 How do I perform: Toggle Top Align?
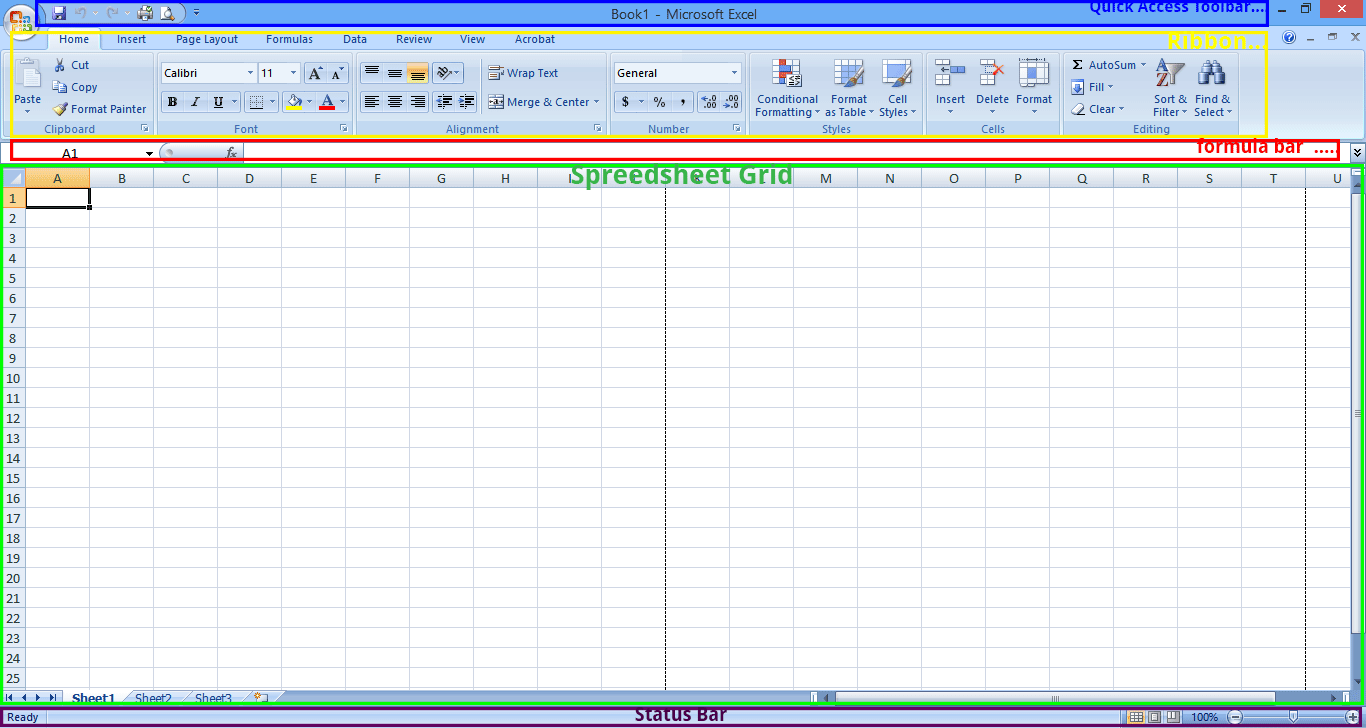[371, 73]
